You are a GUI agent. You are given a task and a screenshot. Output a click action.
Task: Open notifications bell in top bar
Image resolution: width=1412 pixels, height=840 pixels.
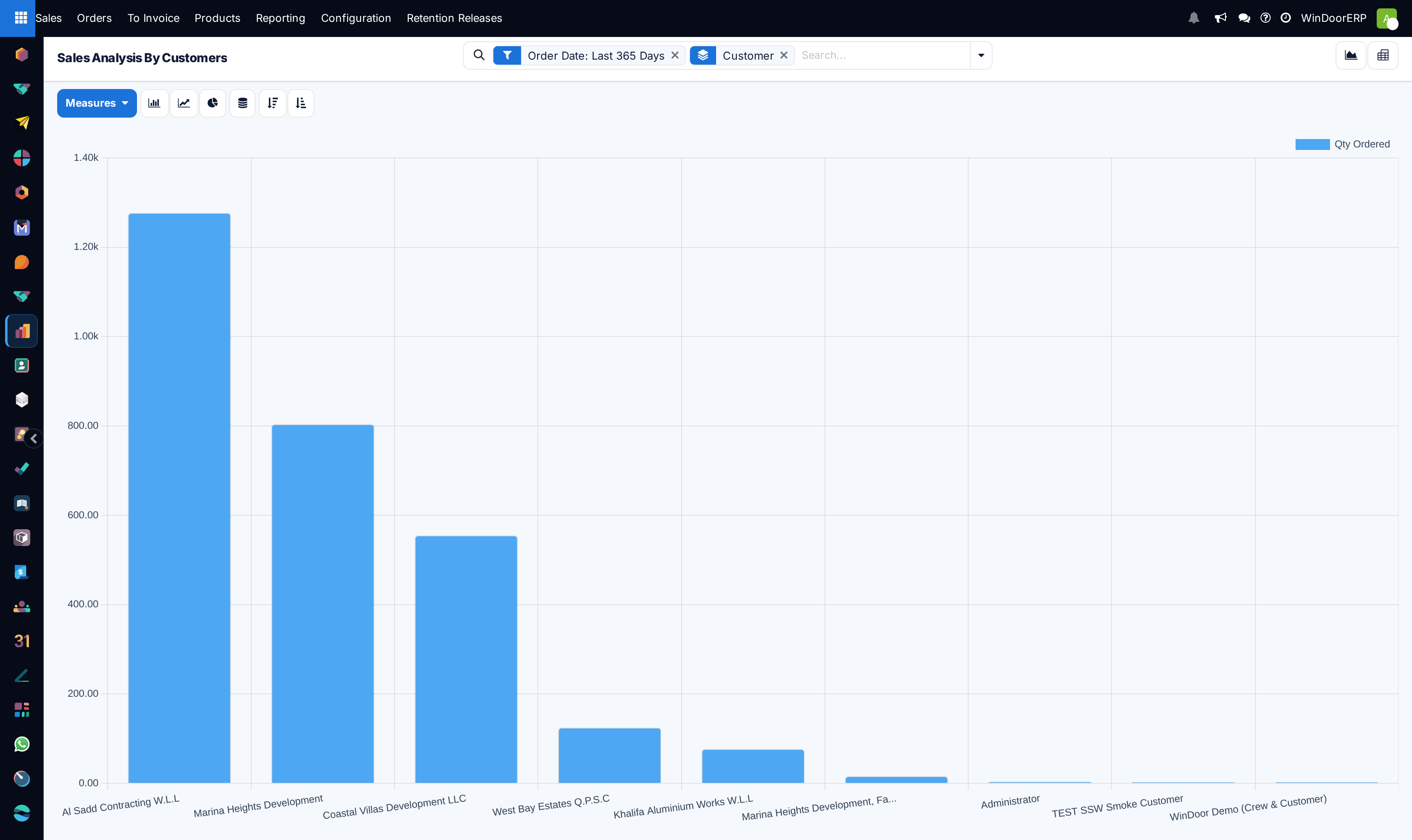click(x=1194, y=18)
